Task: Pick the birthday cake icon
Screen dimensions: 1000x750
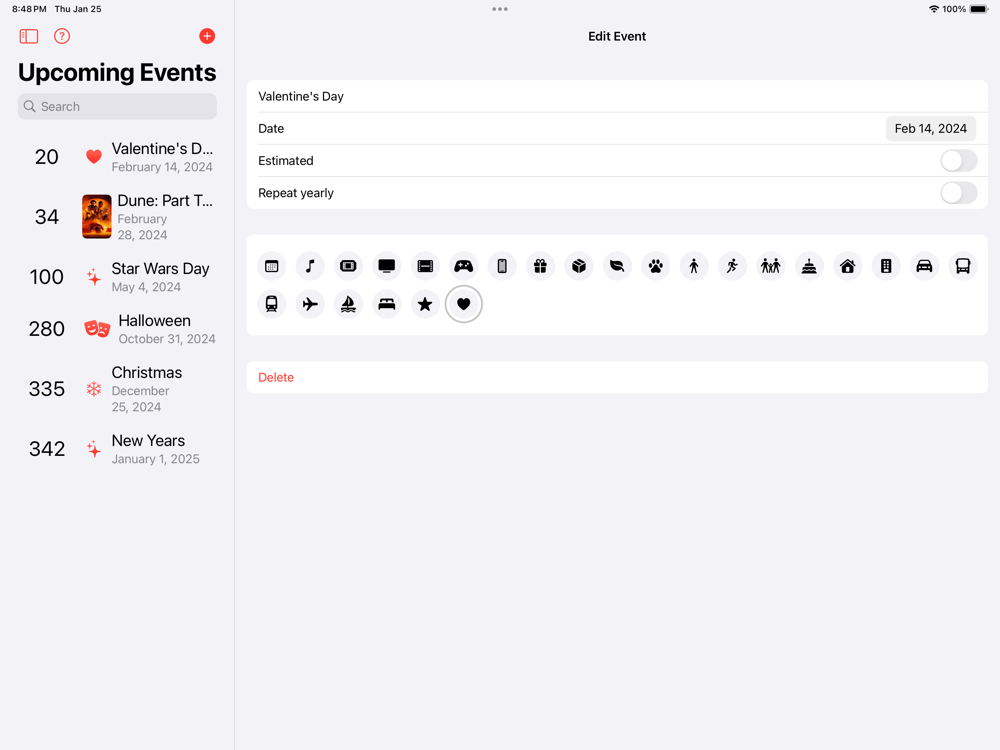Action: tap(809, 266)
